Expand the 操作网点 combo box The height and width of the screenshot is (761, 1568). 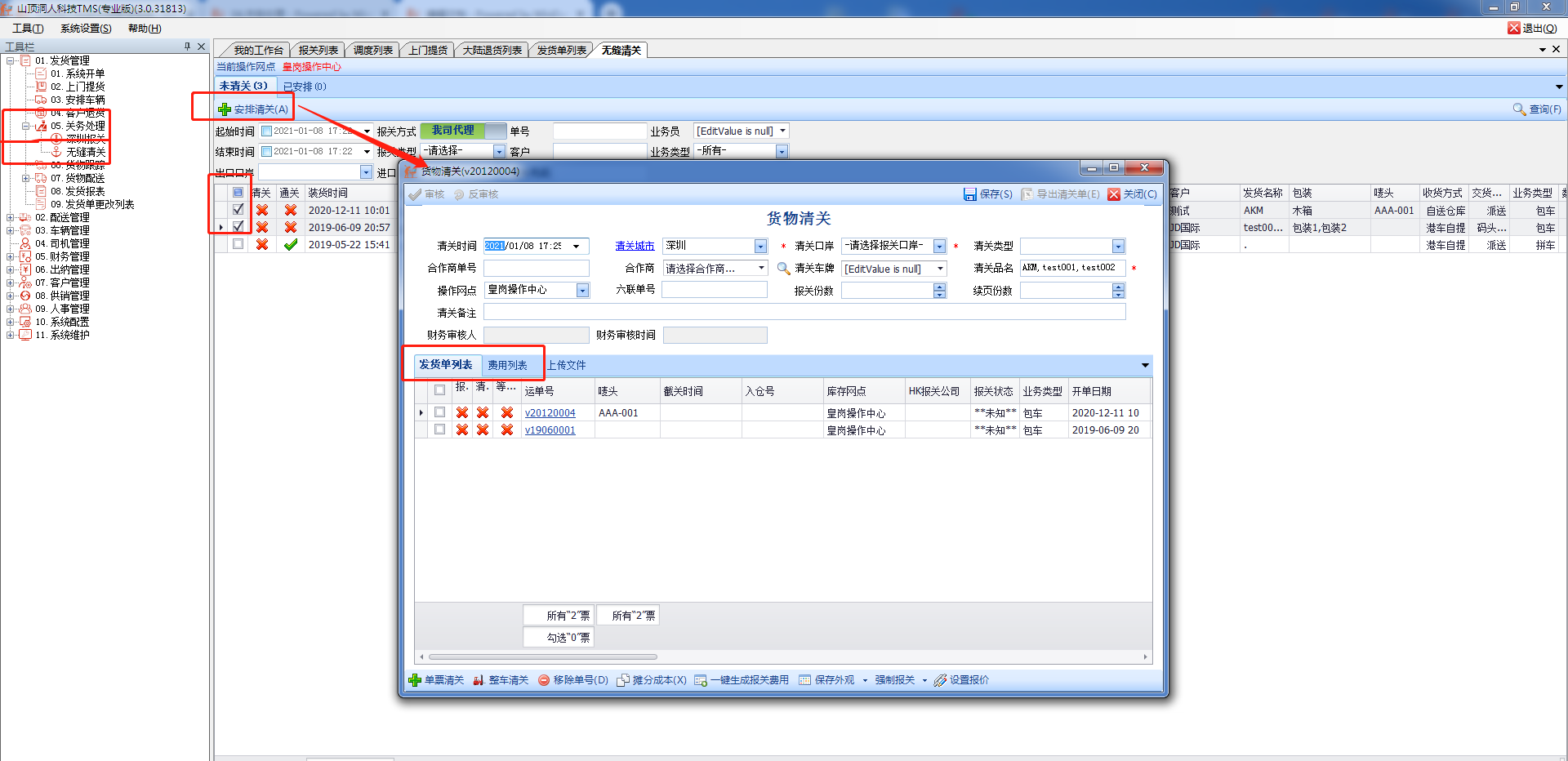pyautogui.click(x=582, y=291)
